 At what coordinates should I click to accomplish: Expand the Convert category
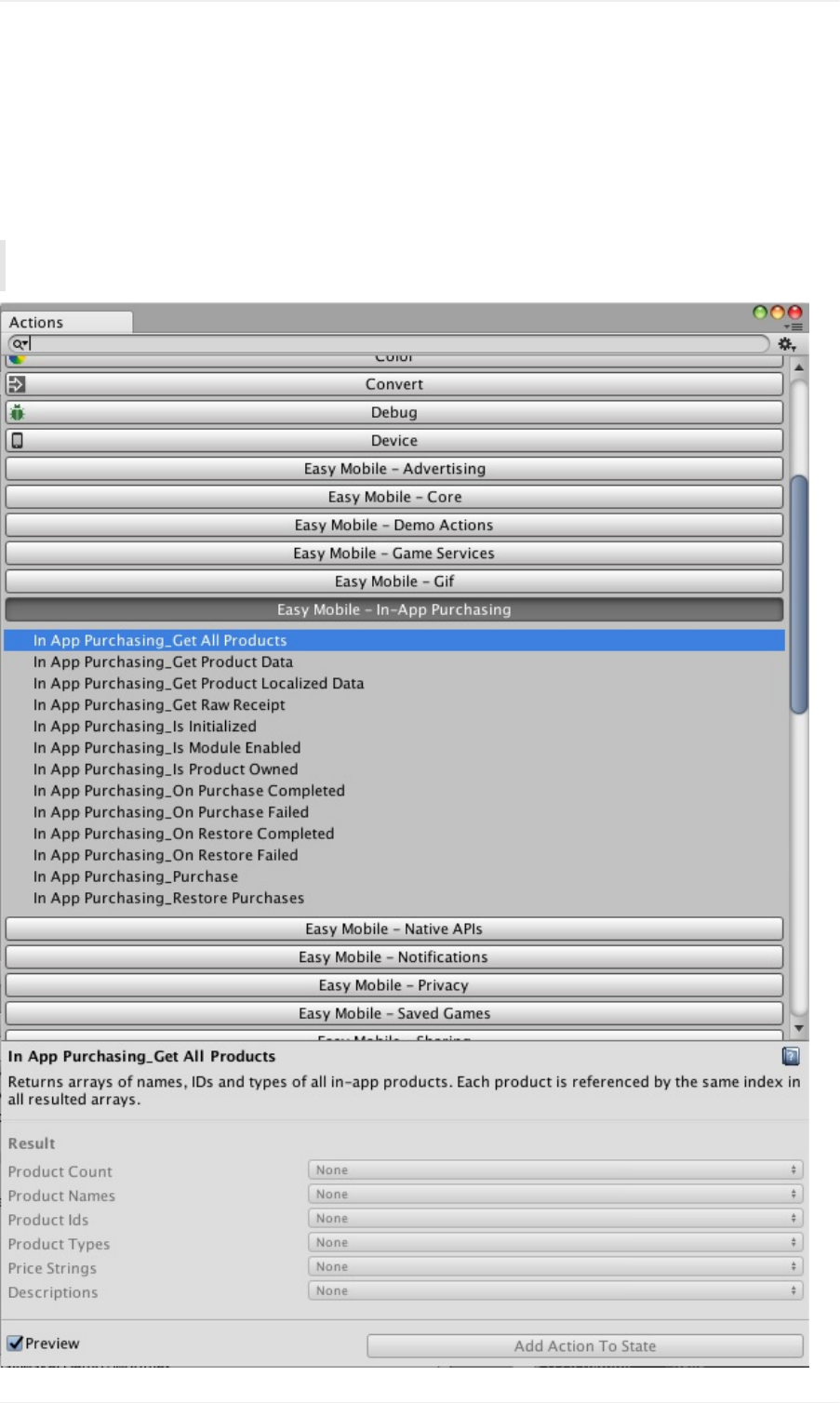coord(394,384)
